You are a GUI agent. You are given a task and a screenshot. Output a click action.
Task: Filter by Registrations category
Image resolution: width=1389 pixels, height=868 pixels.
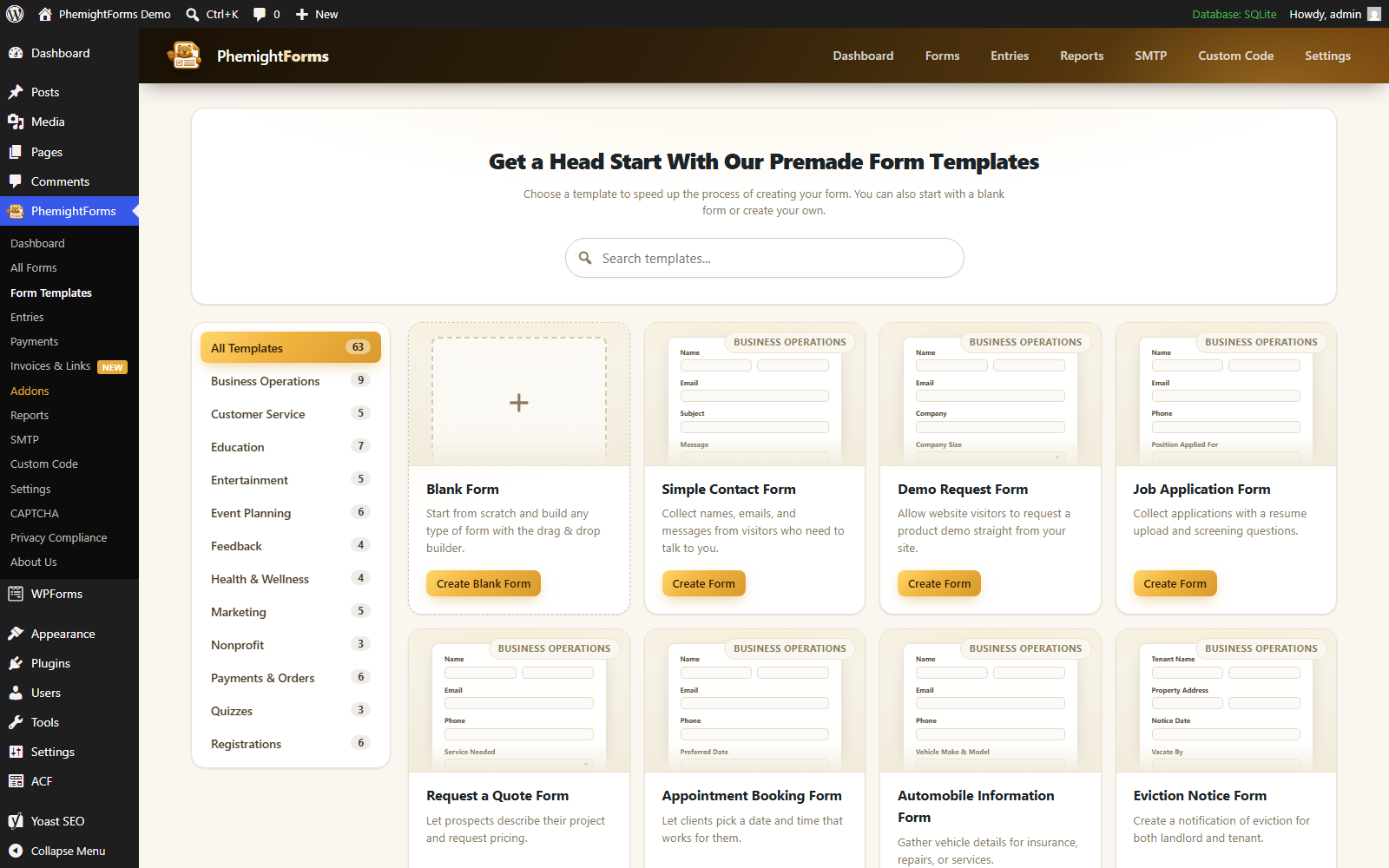291,744
